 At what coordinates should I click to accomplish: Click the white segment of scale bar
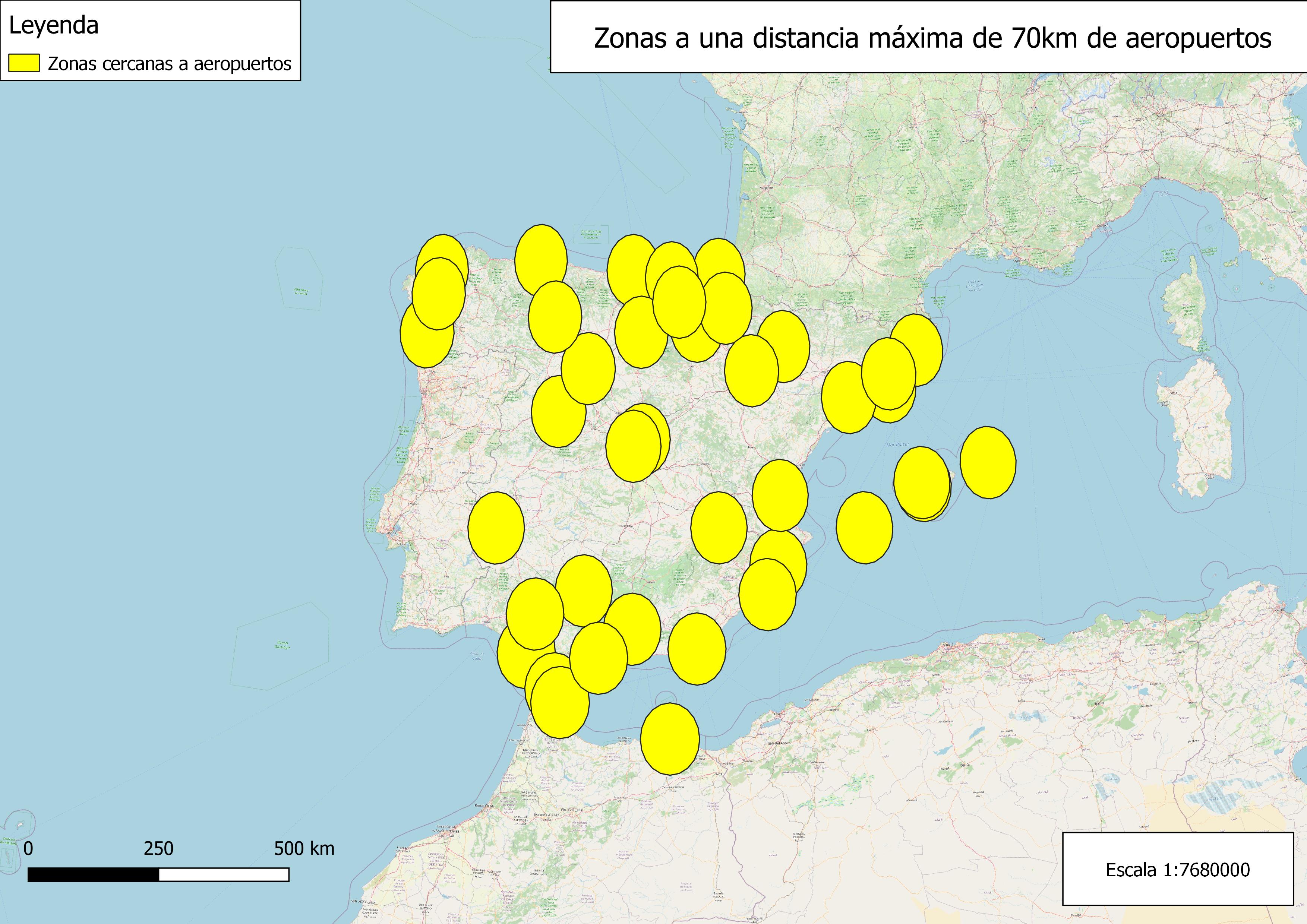tap(224, 874)
